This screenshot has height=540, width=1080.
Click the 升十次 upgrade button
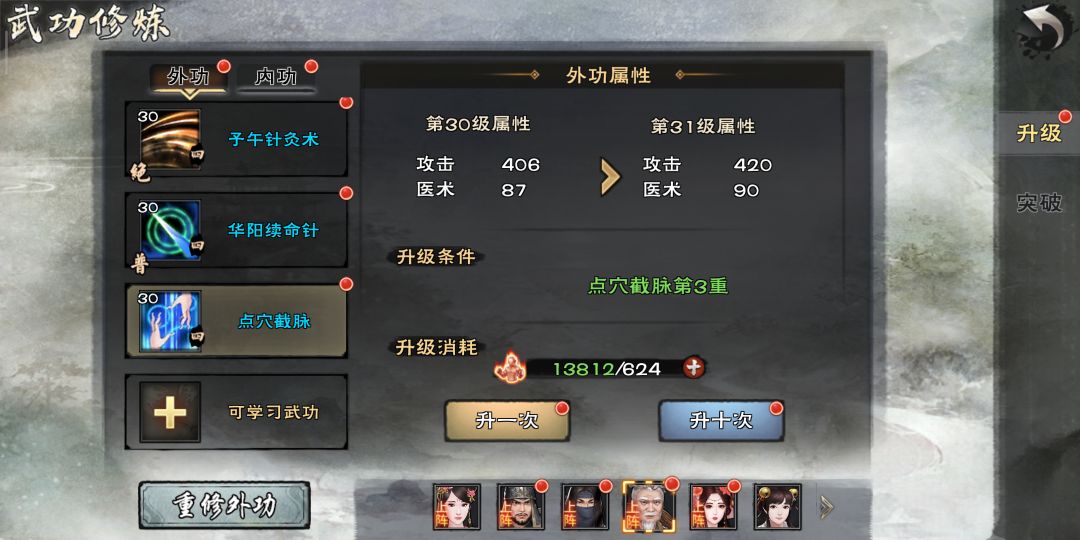click(721, 421)
